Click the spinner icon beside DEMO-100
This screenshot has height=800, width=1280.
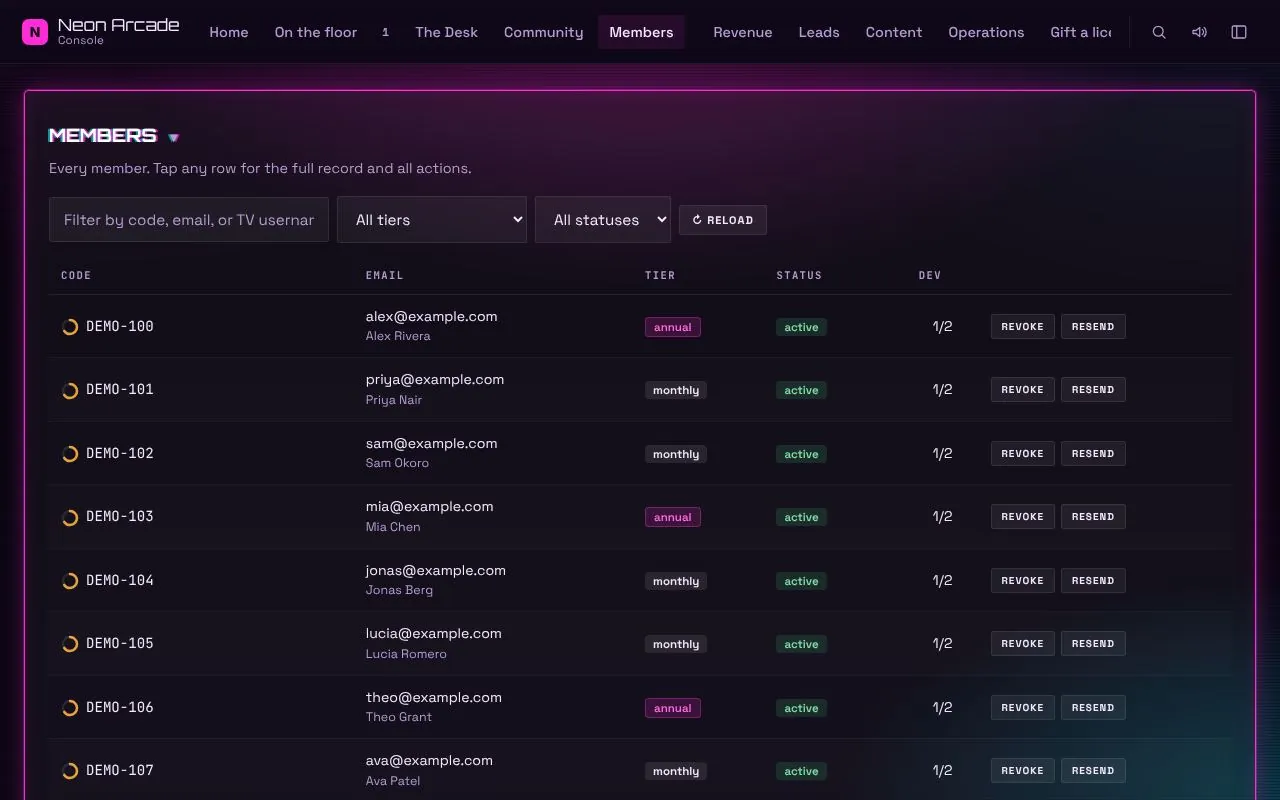[x=70, y=327]
